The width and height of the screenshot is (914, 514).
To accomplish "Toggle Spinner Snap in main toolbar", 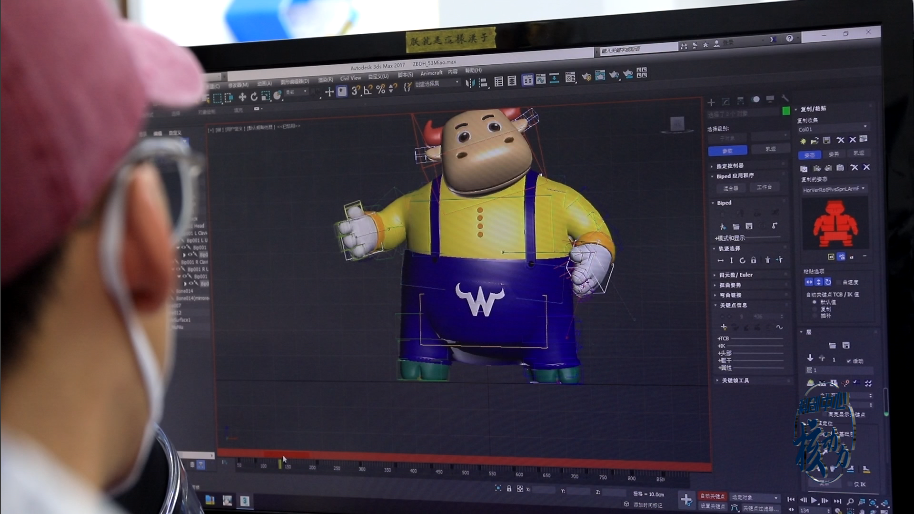I will [392, 89].
